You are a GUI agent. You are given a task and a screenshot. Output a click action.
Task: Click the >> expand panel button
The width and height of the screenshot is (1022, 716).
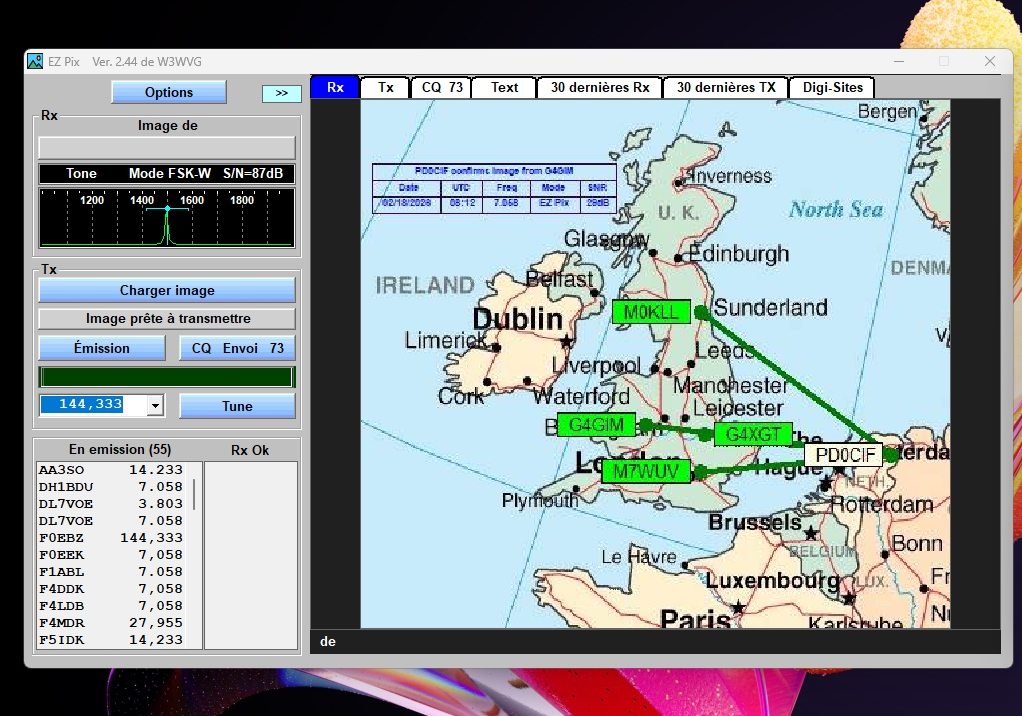(x=281, y=93)
